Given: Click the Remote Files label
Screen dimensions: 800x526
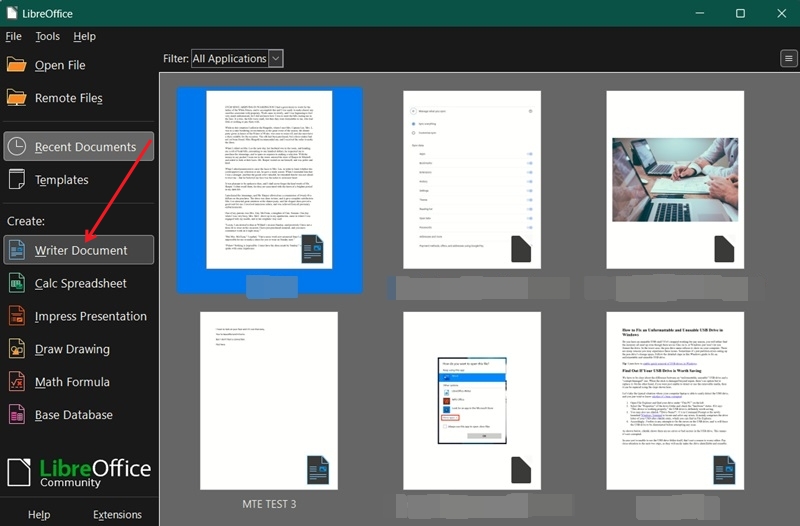Looking at the screenshot, I should pyautogui.click(x=68, y=98).
